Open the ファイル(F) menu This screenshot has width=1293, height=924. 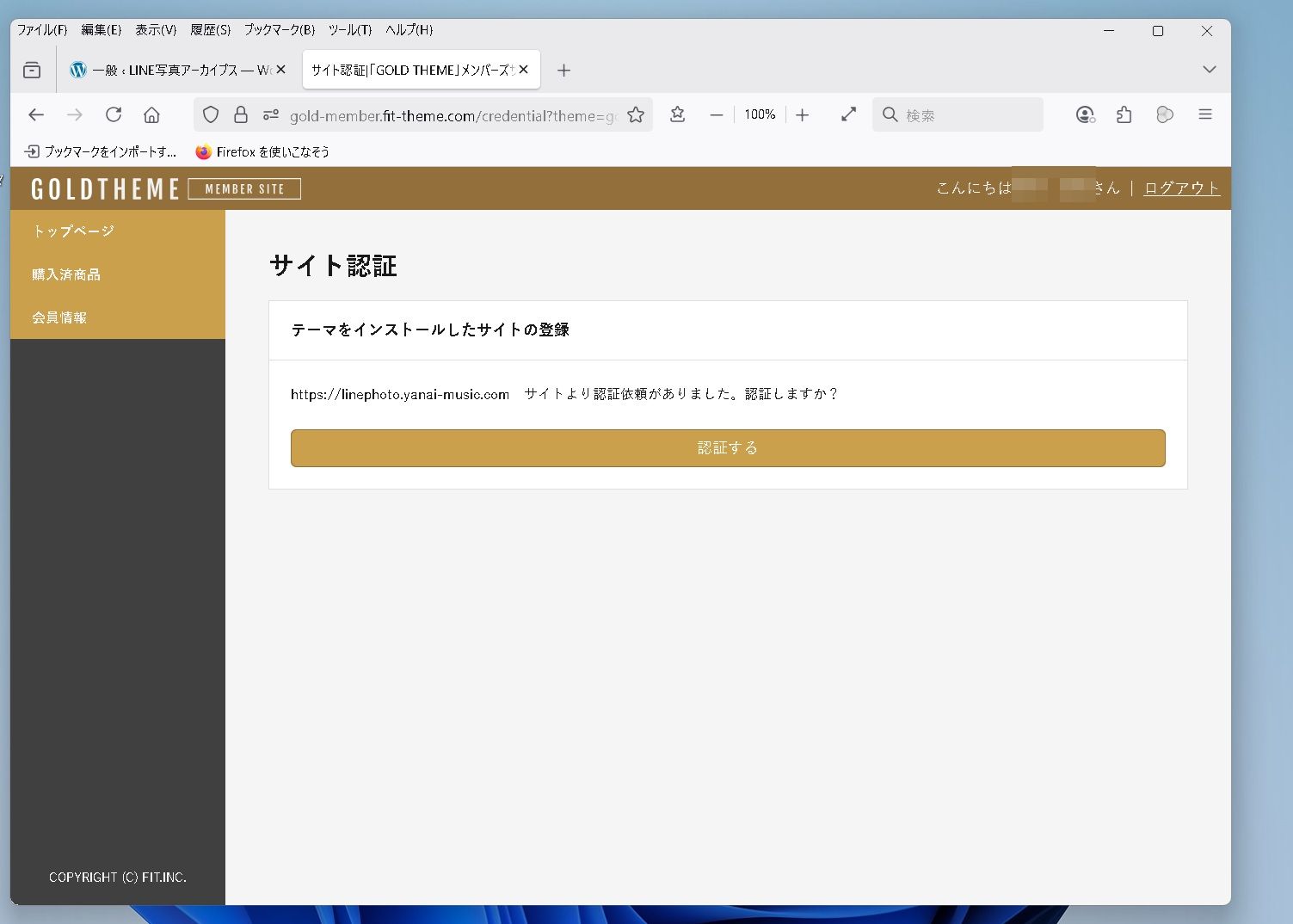point(42,30)
